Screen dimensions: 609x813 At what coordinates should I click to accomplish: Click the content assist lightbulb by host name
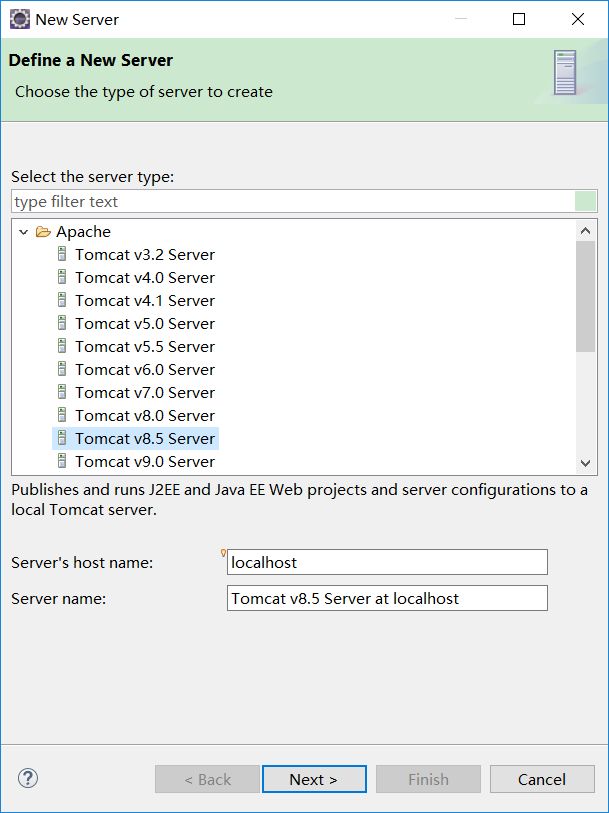tap(223, 553)
